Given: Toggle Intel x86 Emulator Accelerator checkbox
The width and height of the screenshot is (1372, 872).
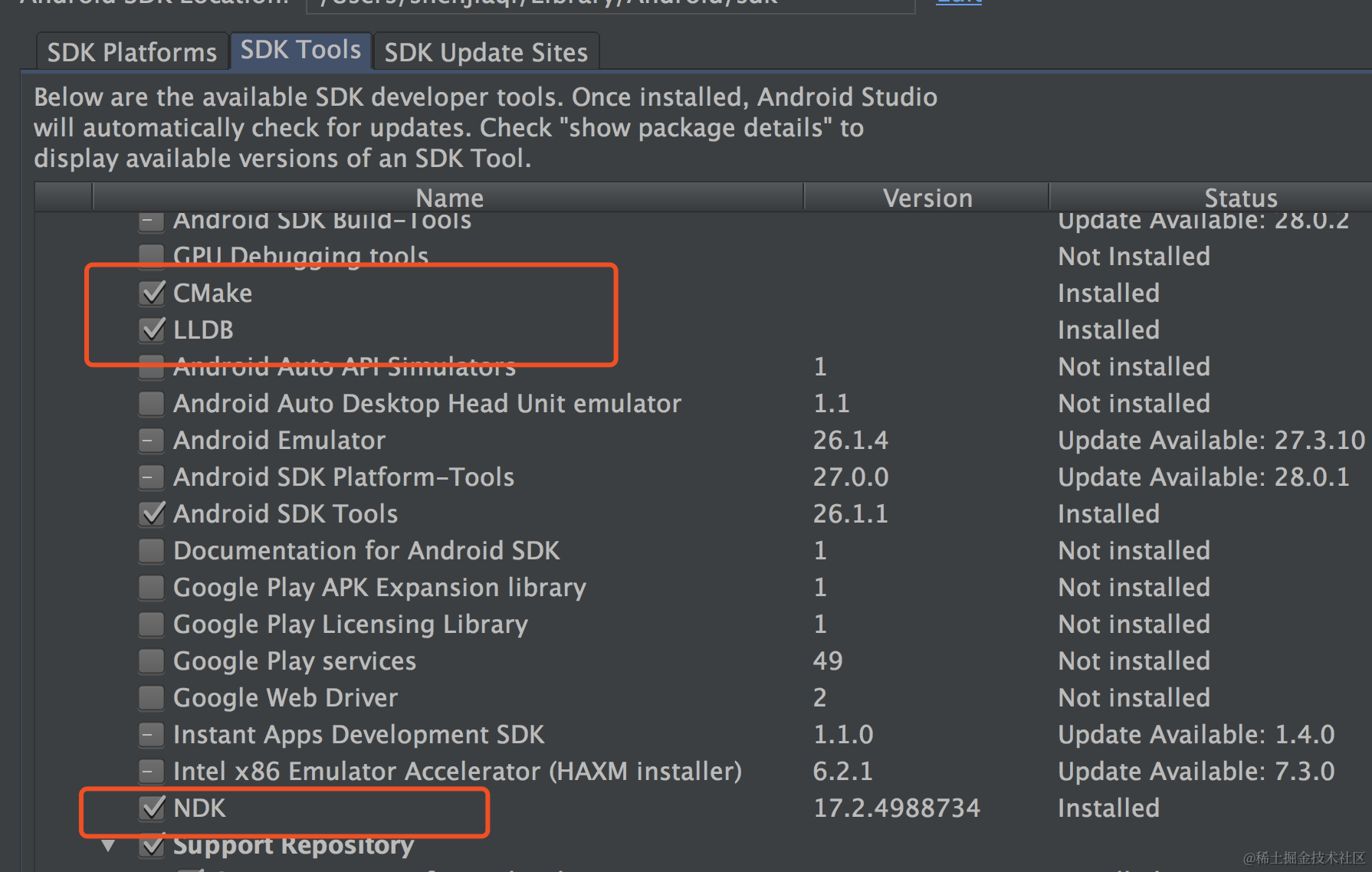Looking at the screenshot, I should tap(152, 771).
